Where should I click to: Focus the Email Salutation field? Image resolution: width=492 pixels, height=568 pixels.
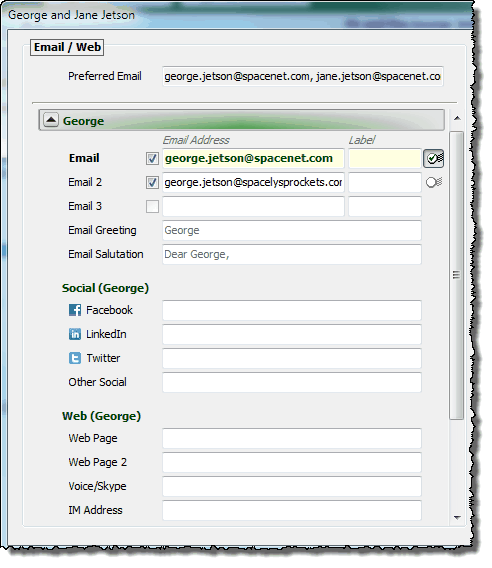coord(292,254)
